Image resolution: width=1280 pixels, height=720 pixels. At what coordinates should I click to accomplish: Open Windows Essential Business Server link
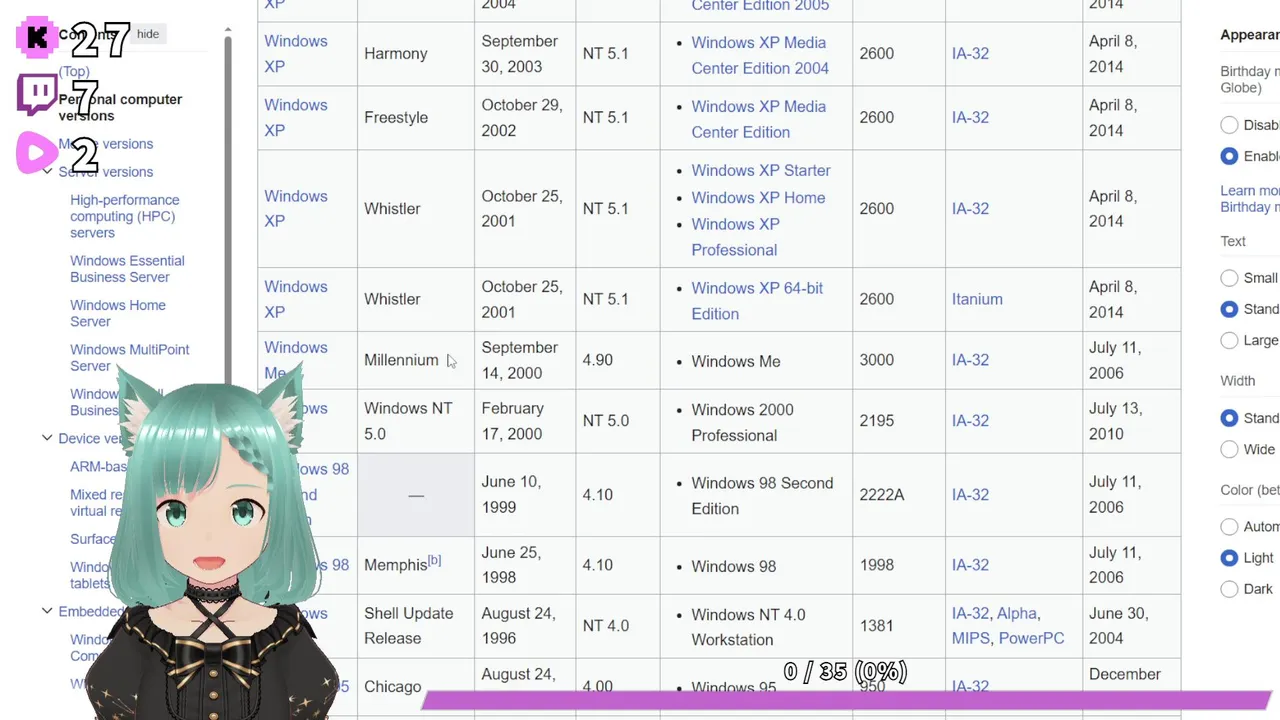pyautogui.click(x=127, y=269)
